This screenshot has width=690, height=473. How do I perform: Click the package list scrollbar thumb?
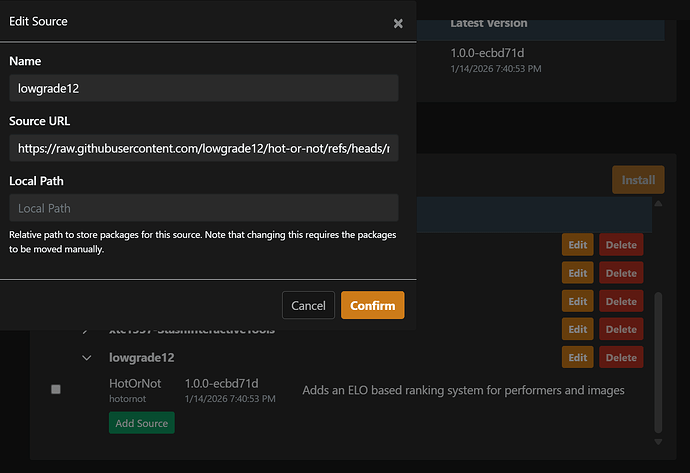point(658,360)
